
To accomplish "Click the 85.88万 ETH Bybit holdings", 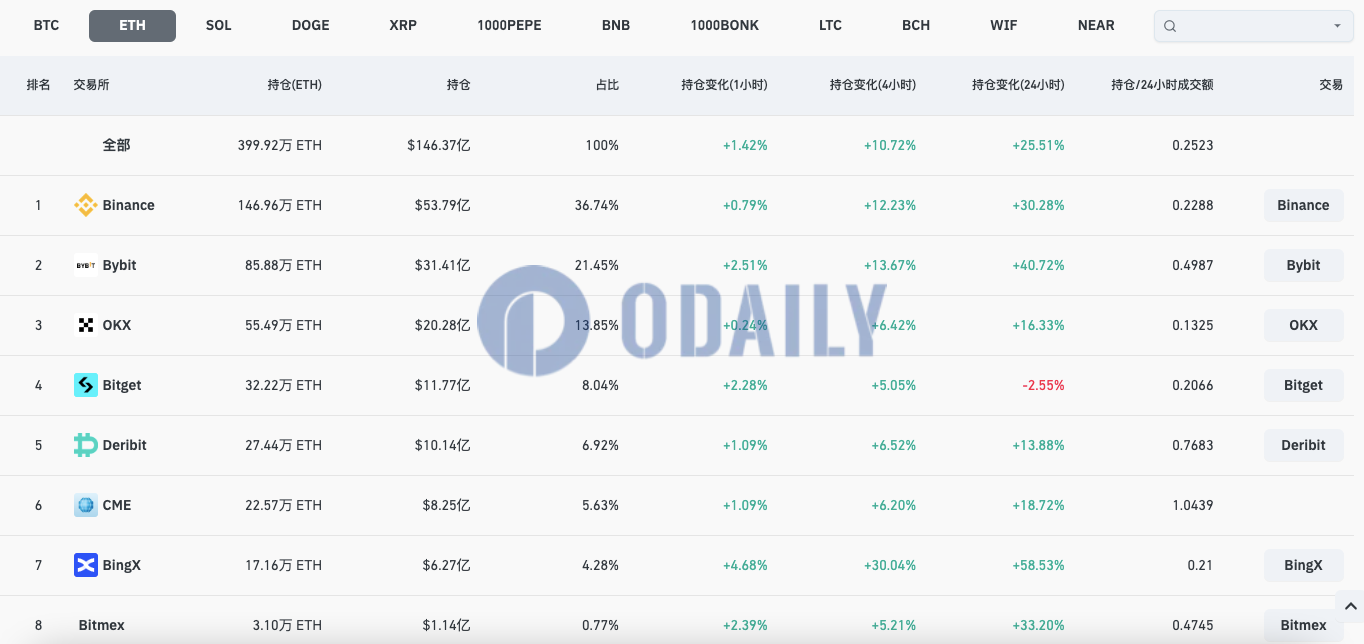I will click(x=284, y=265).
